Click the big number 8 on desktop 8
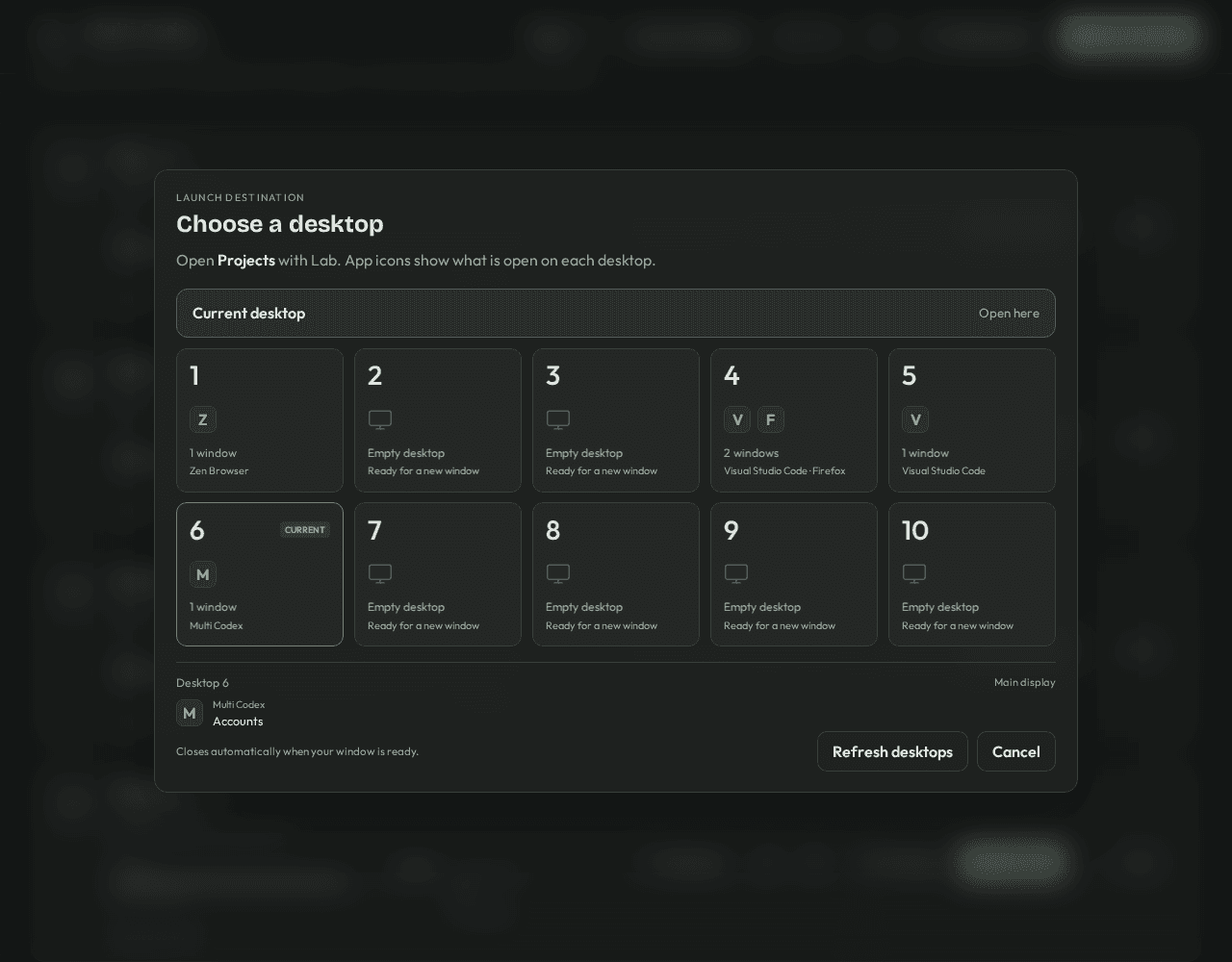1232x962 pixels. (553, 531)
